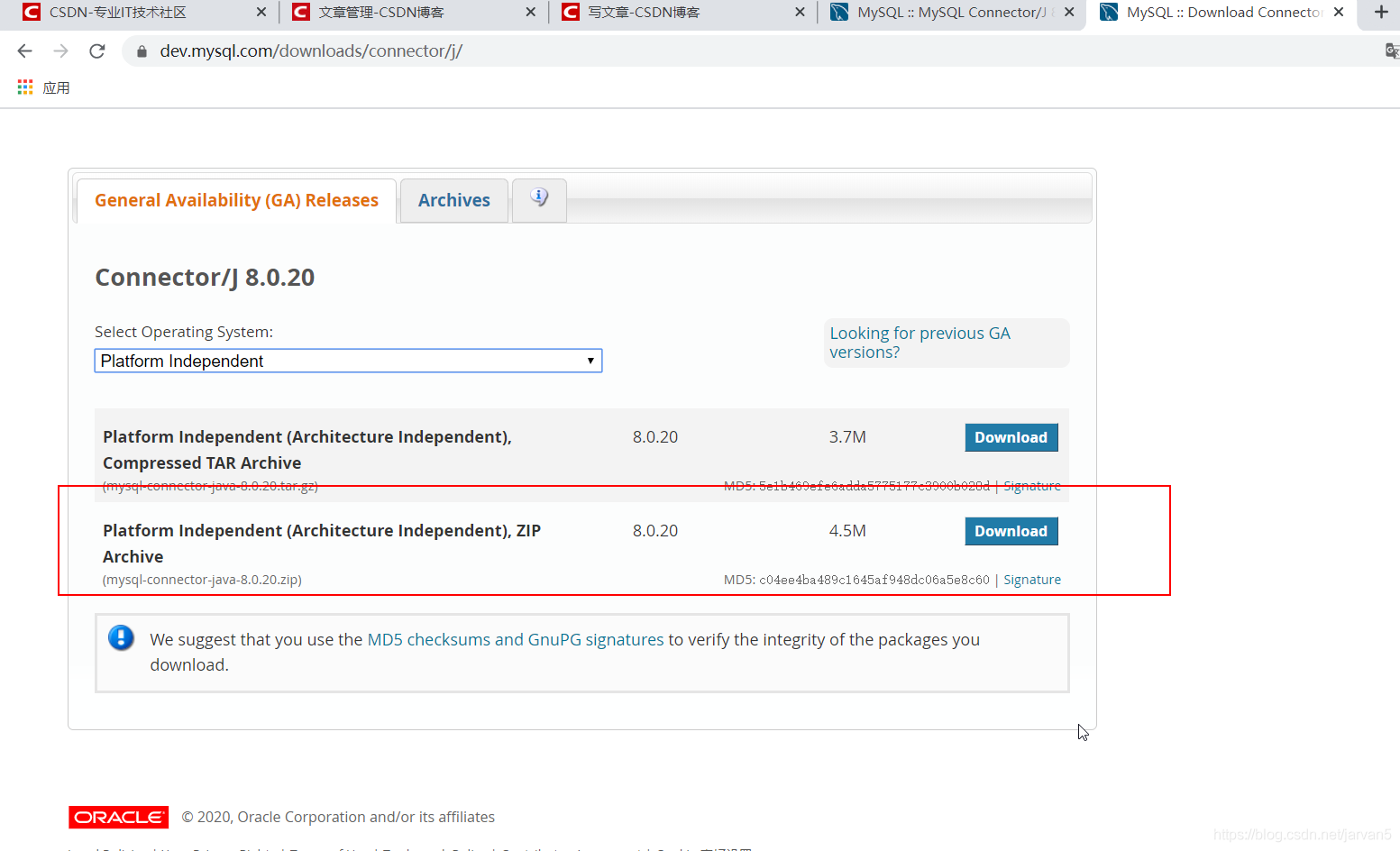Screen dimensions: 1400x851
Task: Open Signature link for ZIP package
Action: pyautogui.click(x=1032, y=580)
